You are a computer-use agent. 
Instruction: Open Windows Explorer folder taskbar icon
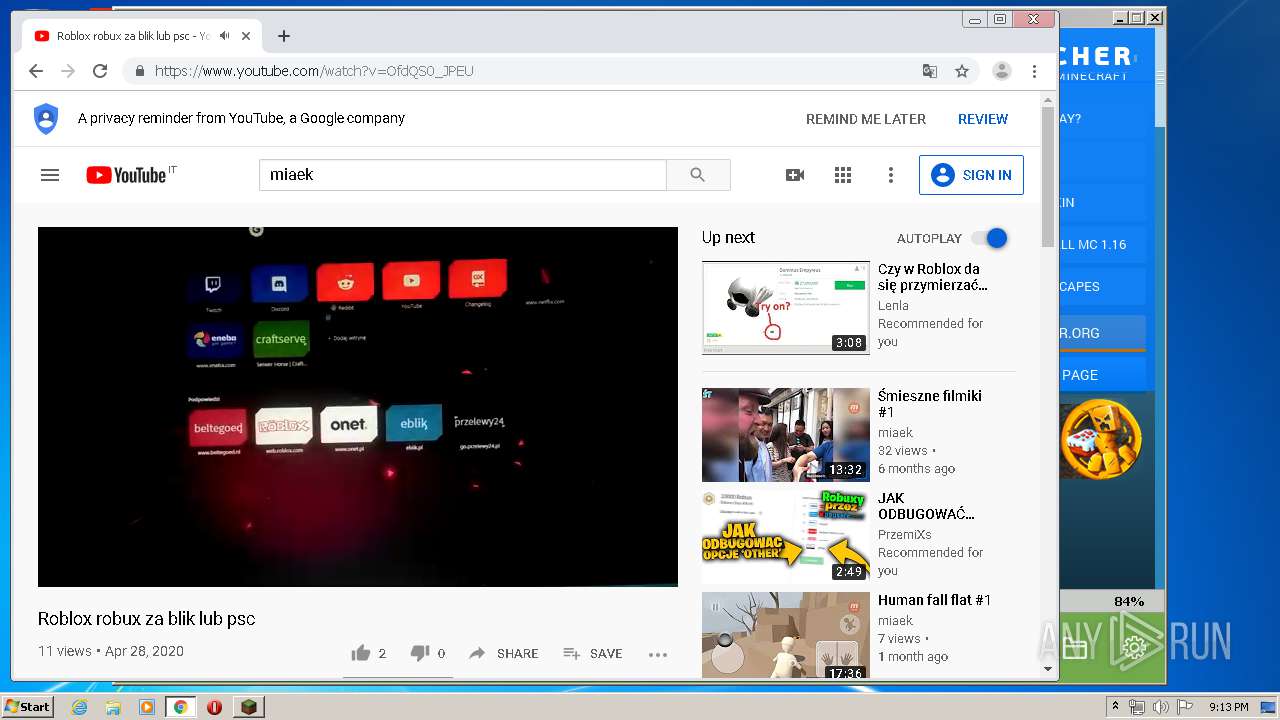113,707
